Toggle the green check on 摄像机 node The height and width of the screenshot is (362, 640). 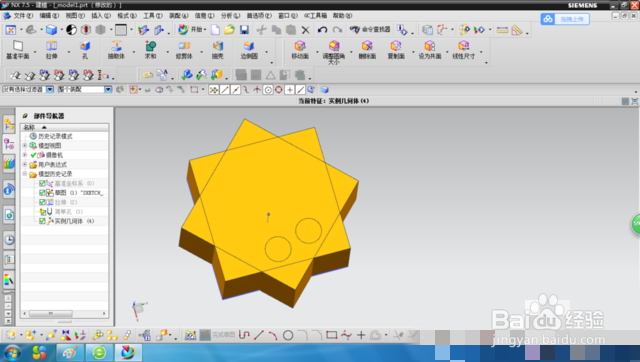pyautogui.click(x=33, y=155)
